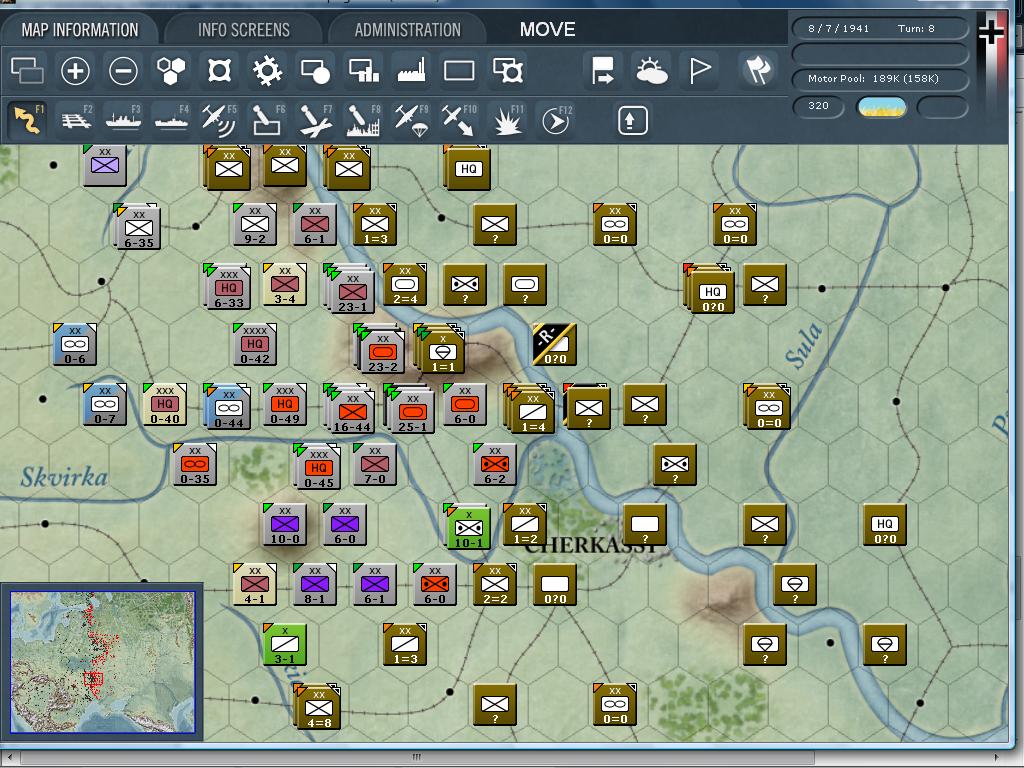Click the 8/7/1941 Turn 8 date field

pos(880,29)
